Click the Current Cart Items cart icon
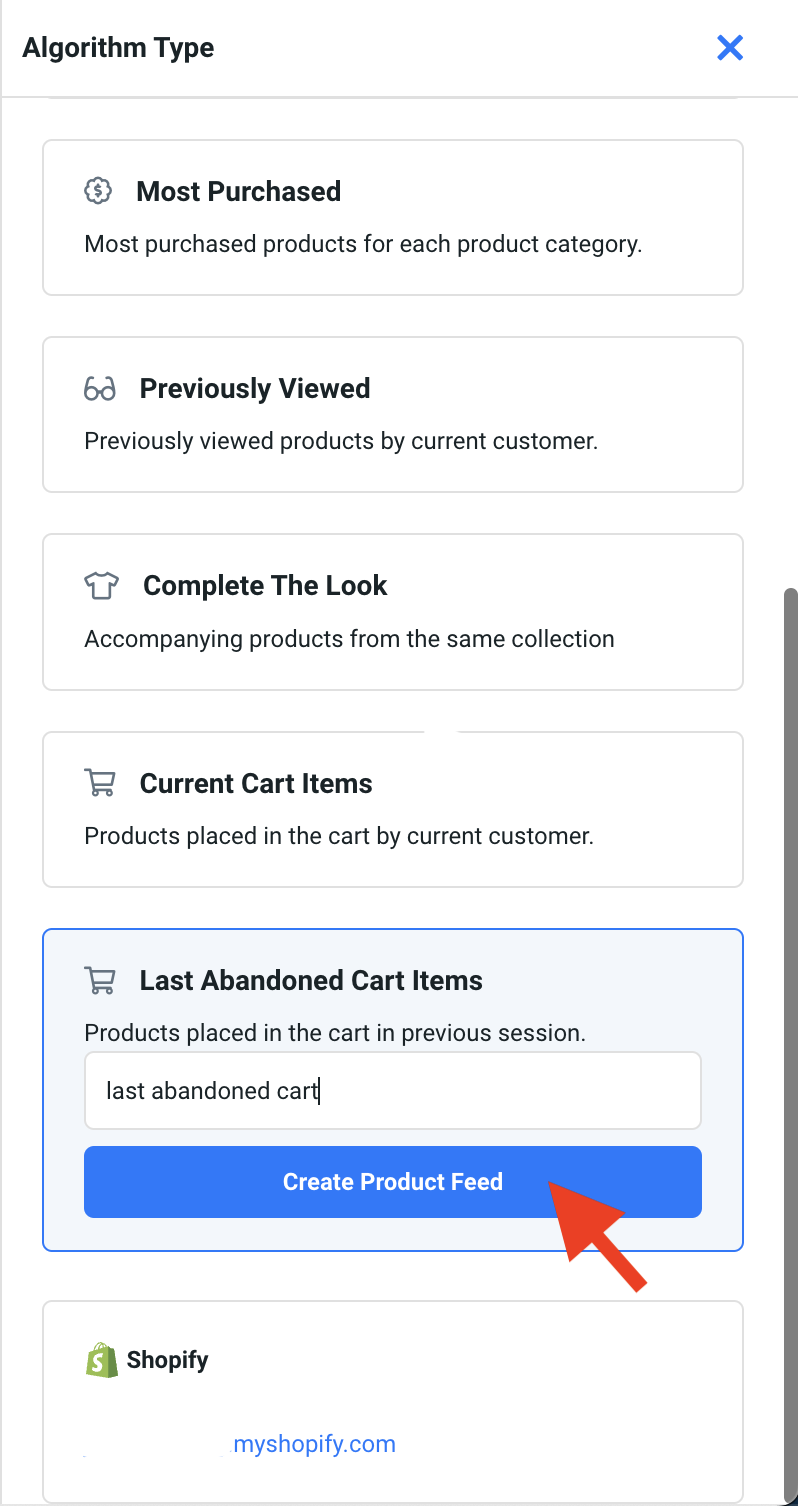This screenshot has height=1506, width=798. pyautogui.click(x=100, y=784)
